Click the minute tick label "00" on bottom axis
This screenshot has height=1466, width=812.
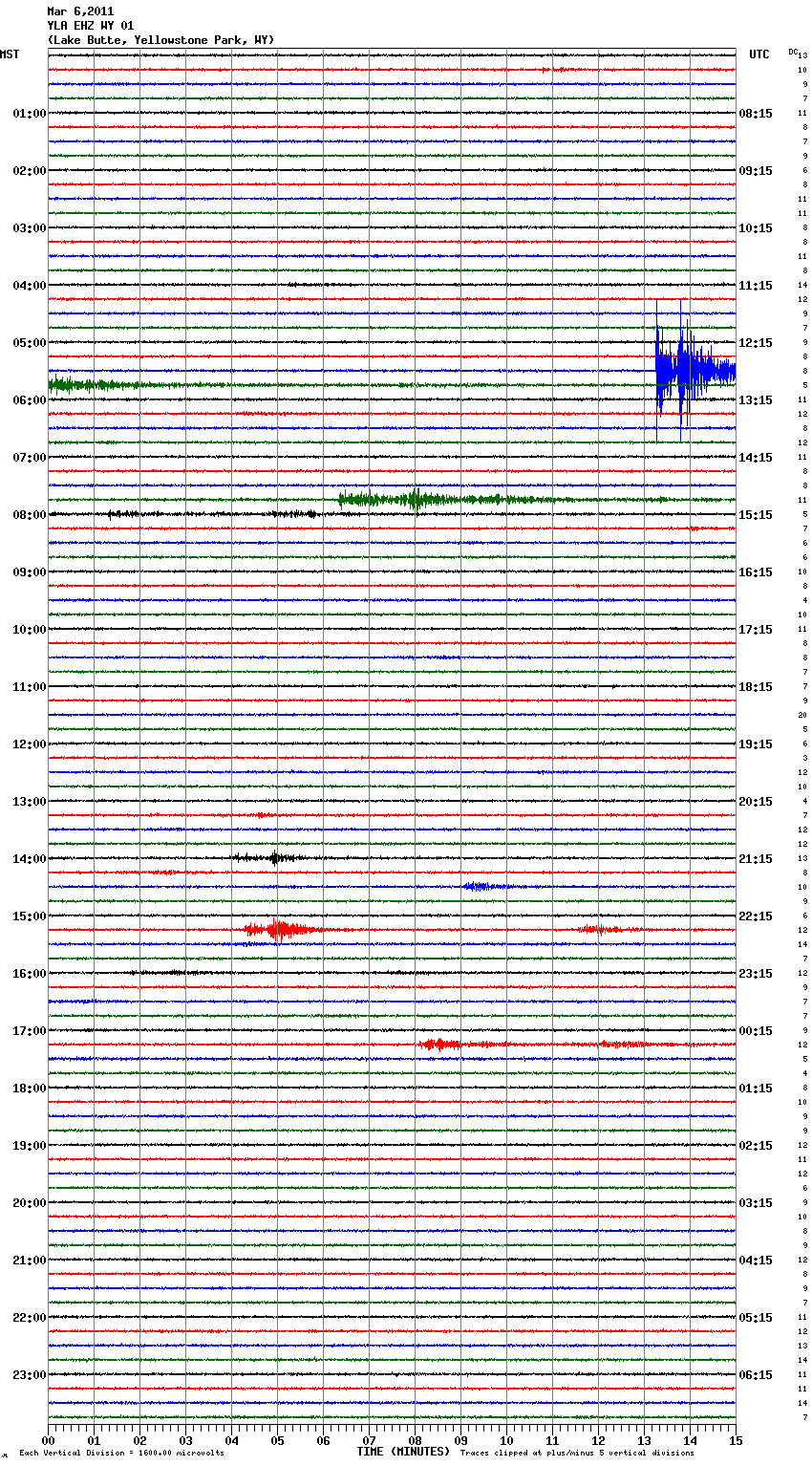49,1440
